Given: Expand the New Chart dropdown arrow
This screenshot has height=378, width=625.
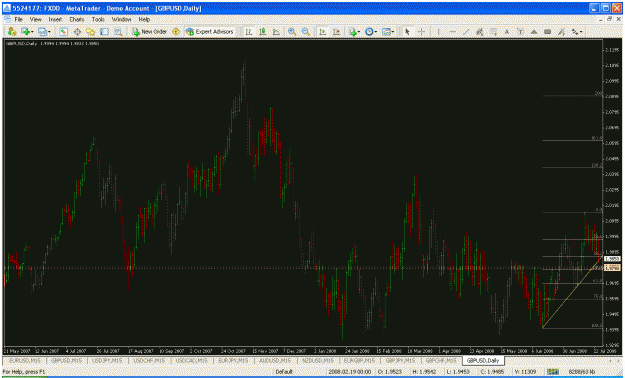Looking at the screenshot, I should [x=32, y=32].
